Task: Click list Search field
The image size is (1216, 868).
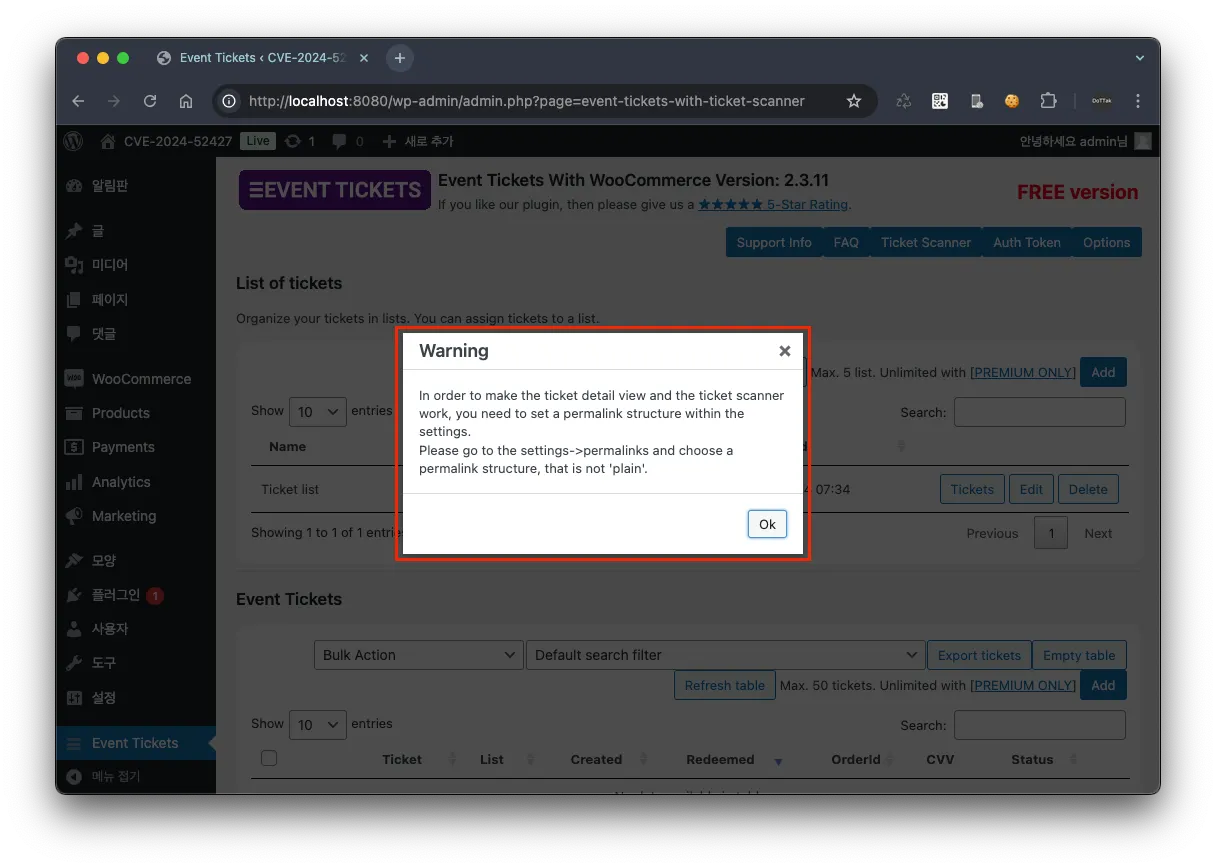Action: (1040, 412)
